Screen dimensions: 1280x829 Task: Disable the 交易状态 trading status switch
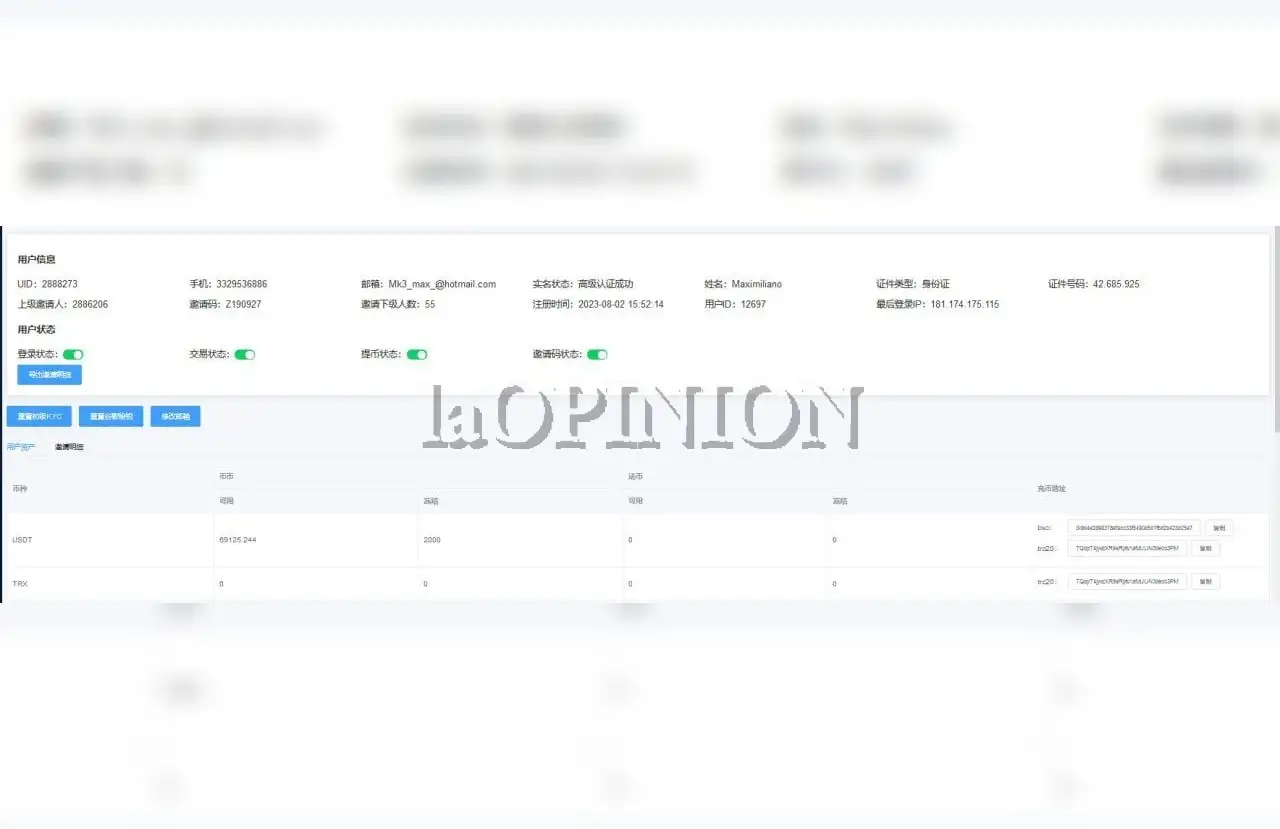pos(245,354)
